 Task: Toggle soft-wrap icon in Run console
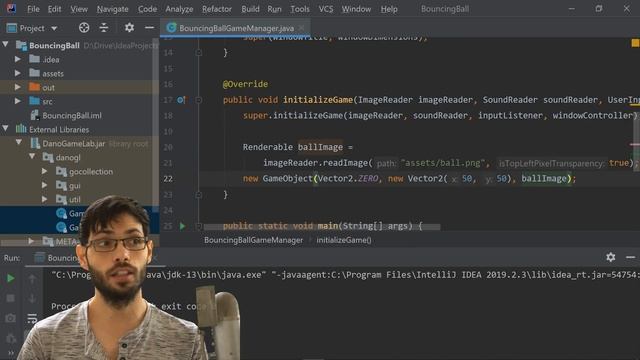click(x=32, y=318)
